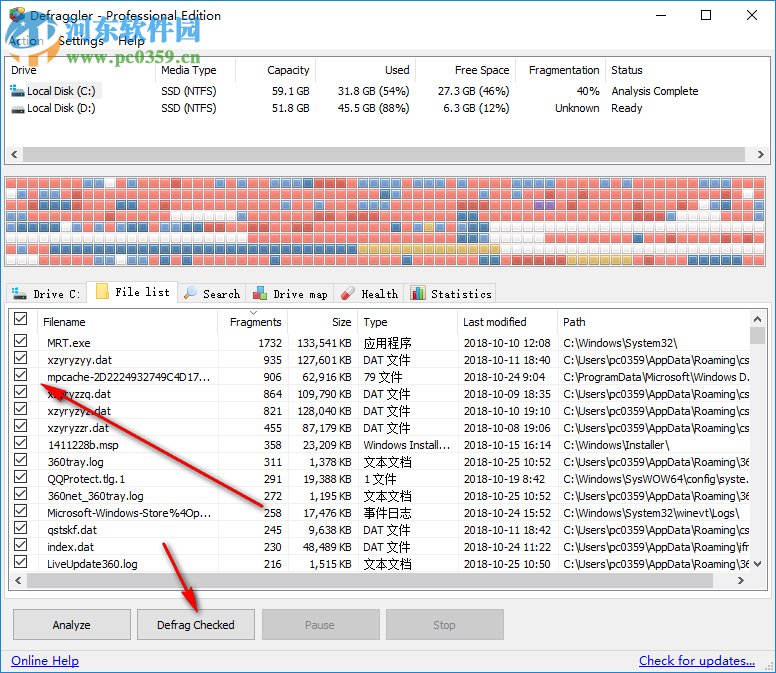The image size is (776, 673).
Task: Switch to the Drive C: tab
Action: 47,293
